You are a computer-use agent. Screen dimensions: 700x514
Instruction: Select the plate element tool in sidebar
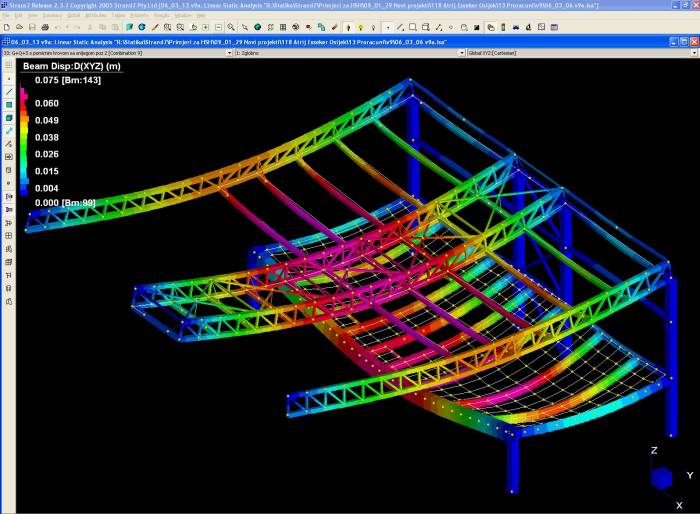[9, 104]
